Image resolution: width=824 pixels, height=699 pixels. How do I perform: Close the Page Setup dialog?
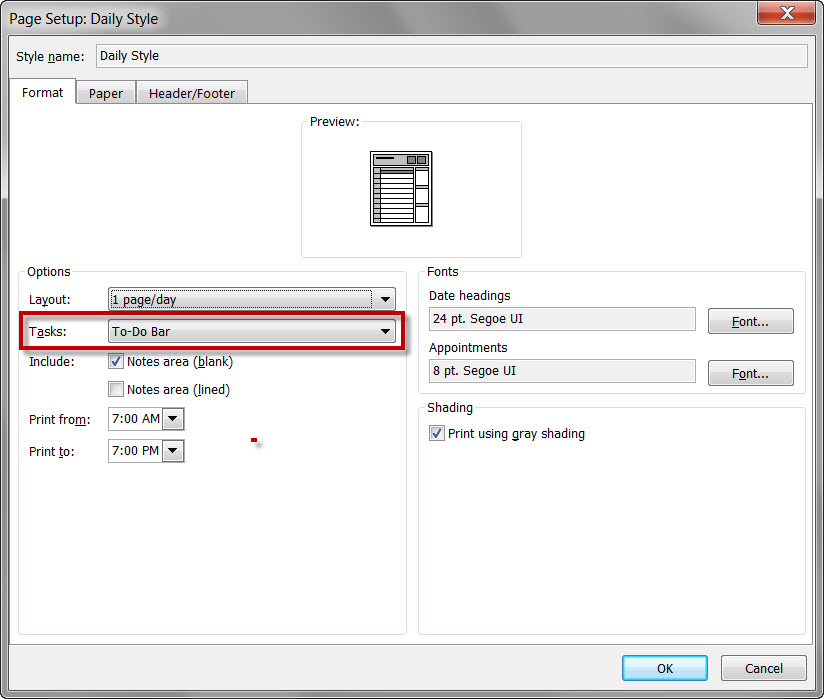786,13
